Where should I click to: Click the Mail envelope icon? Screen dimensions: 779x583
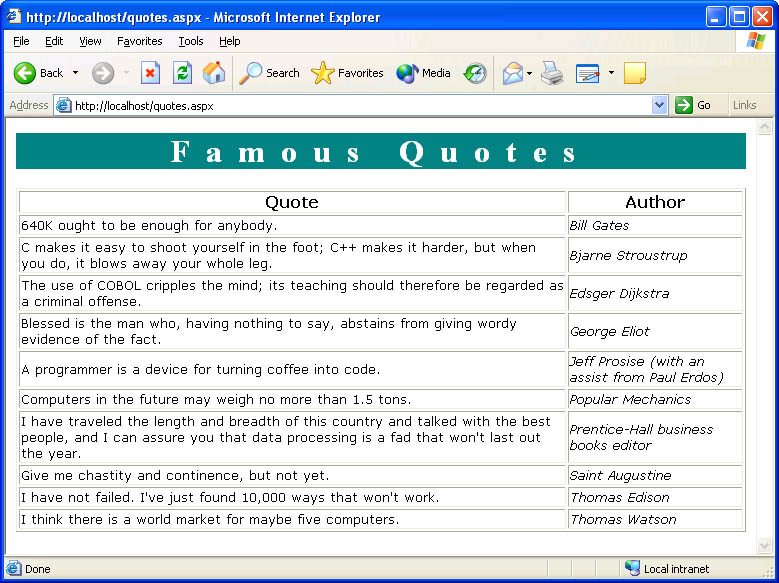tap(513, 74)
